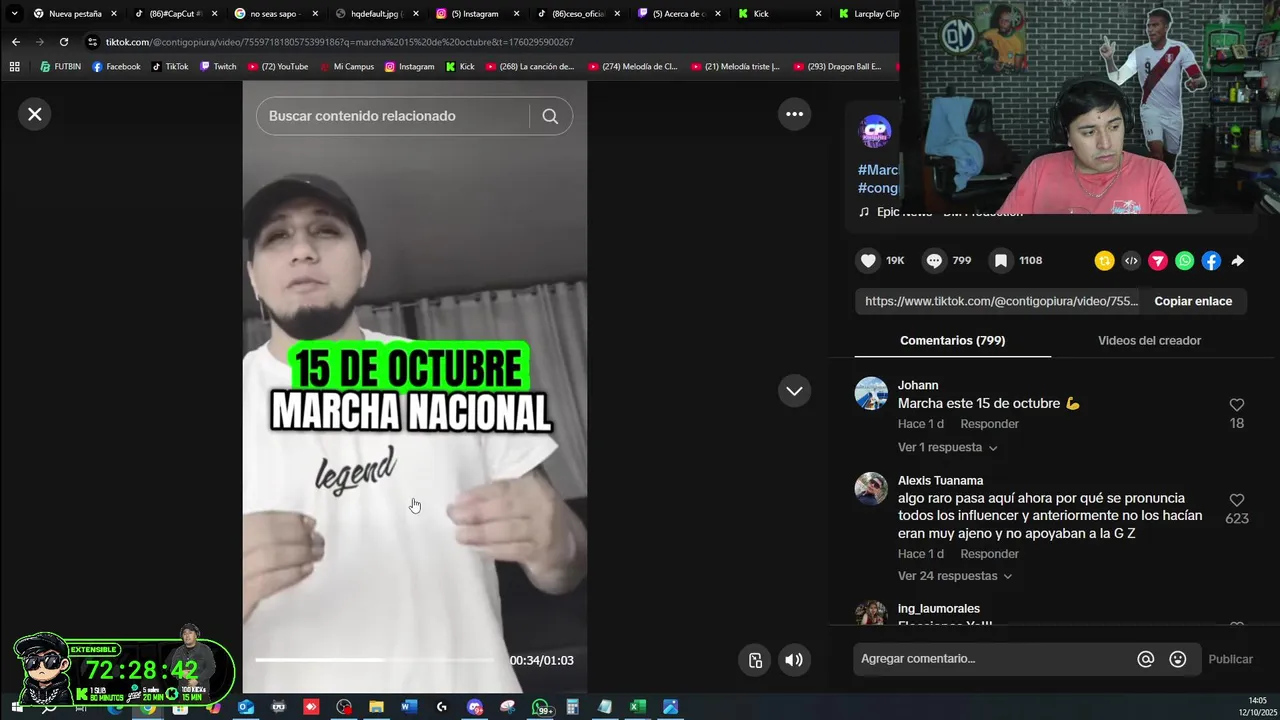This screenshot has height=720, width=1280.
Task: Switch to no seas sapo Google tab
Action: (x=277, y=14)
